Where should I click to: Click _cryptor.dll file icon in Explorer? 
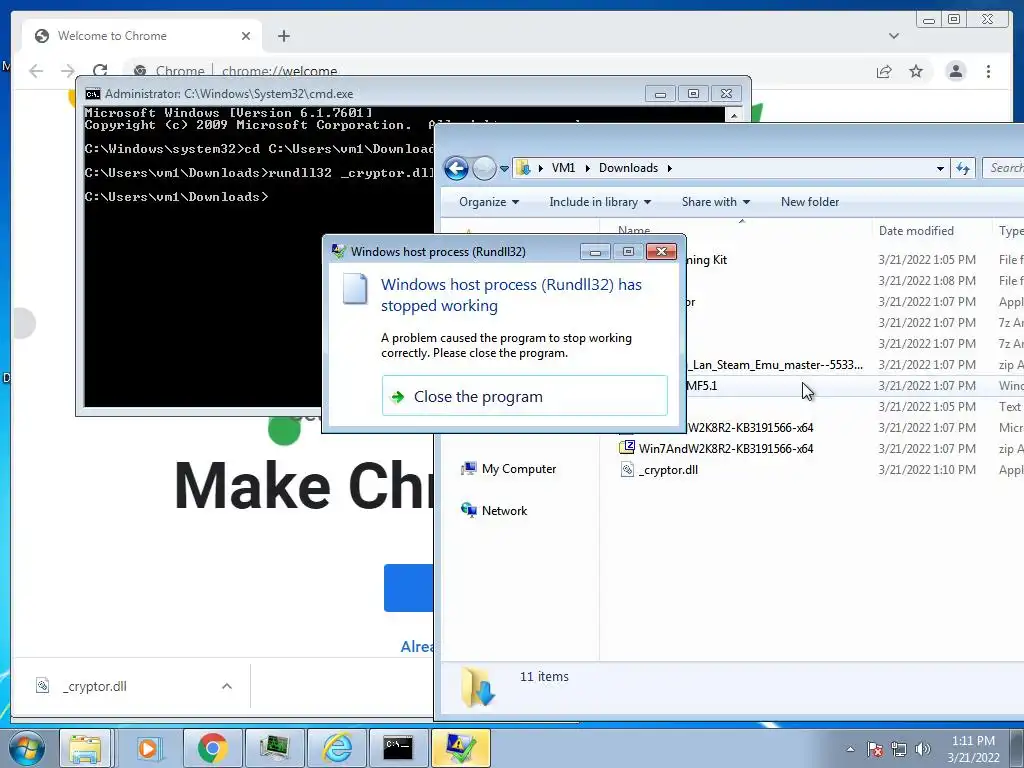(627, 470)
